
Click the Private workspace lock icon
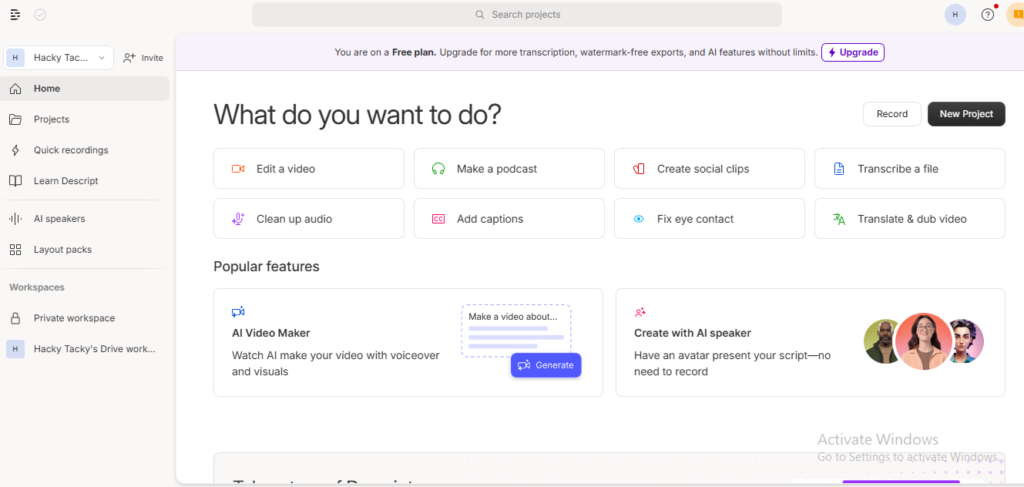tap(16, 318)
